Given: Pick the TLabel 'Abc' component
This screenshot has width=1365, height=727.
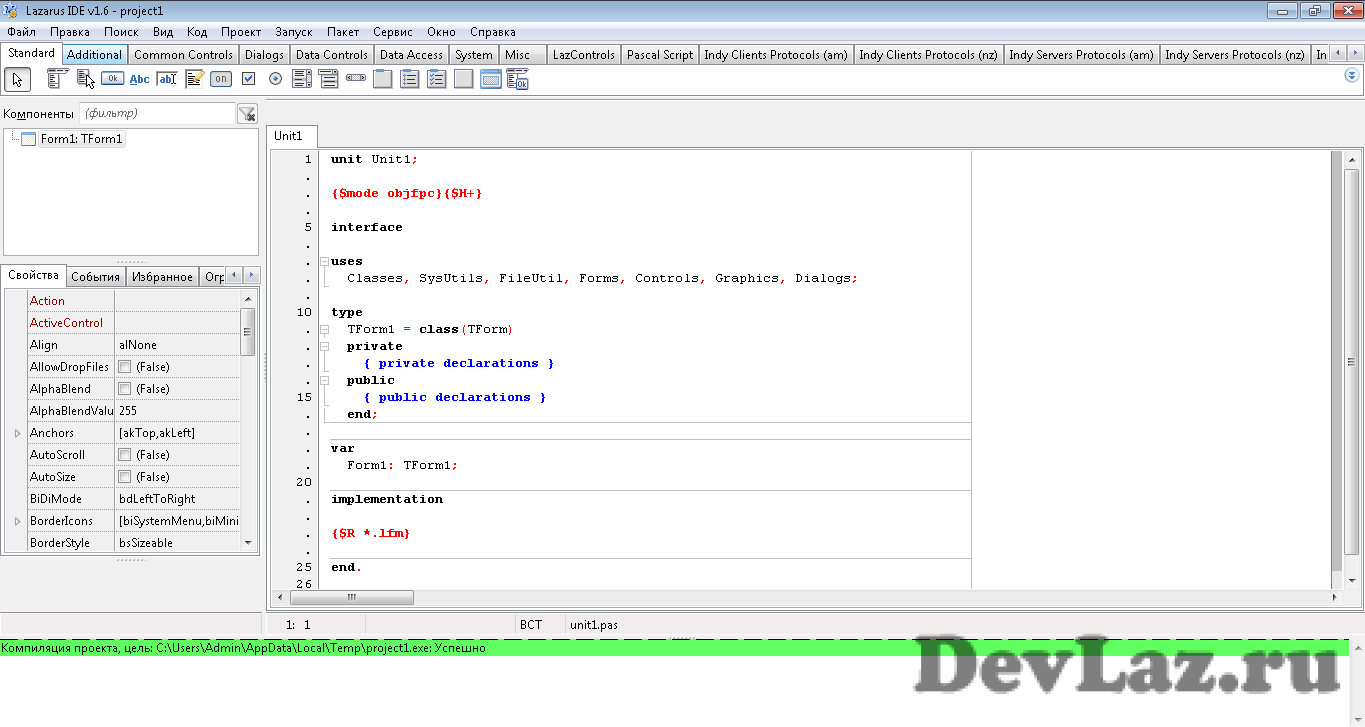Looking at the screenshot, I should (140, 79).
